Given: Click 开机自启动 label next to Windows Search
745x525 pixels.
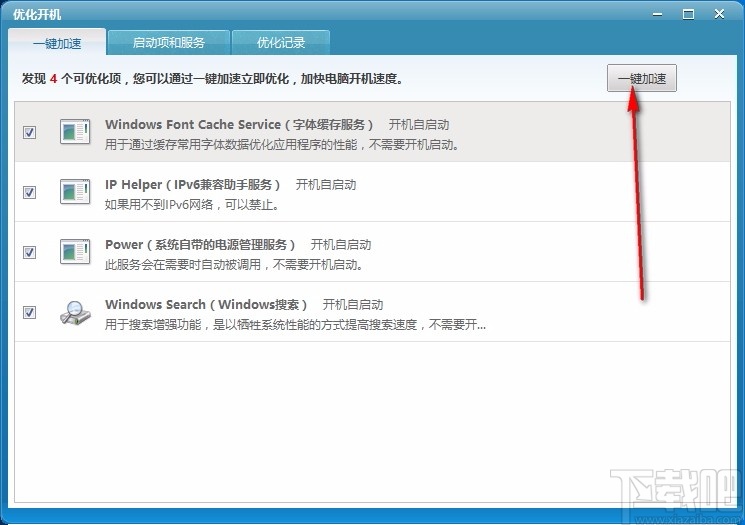Looking at the screenshot, I should [x=353, y=304].
